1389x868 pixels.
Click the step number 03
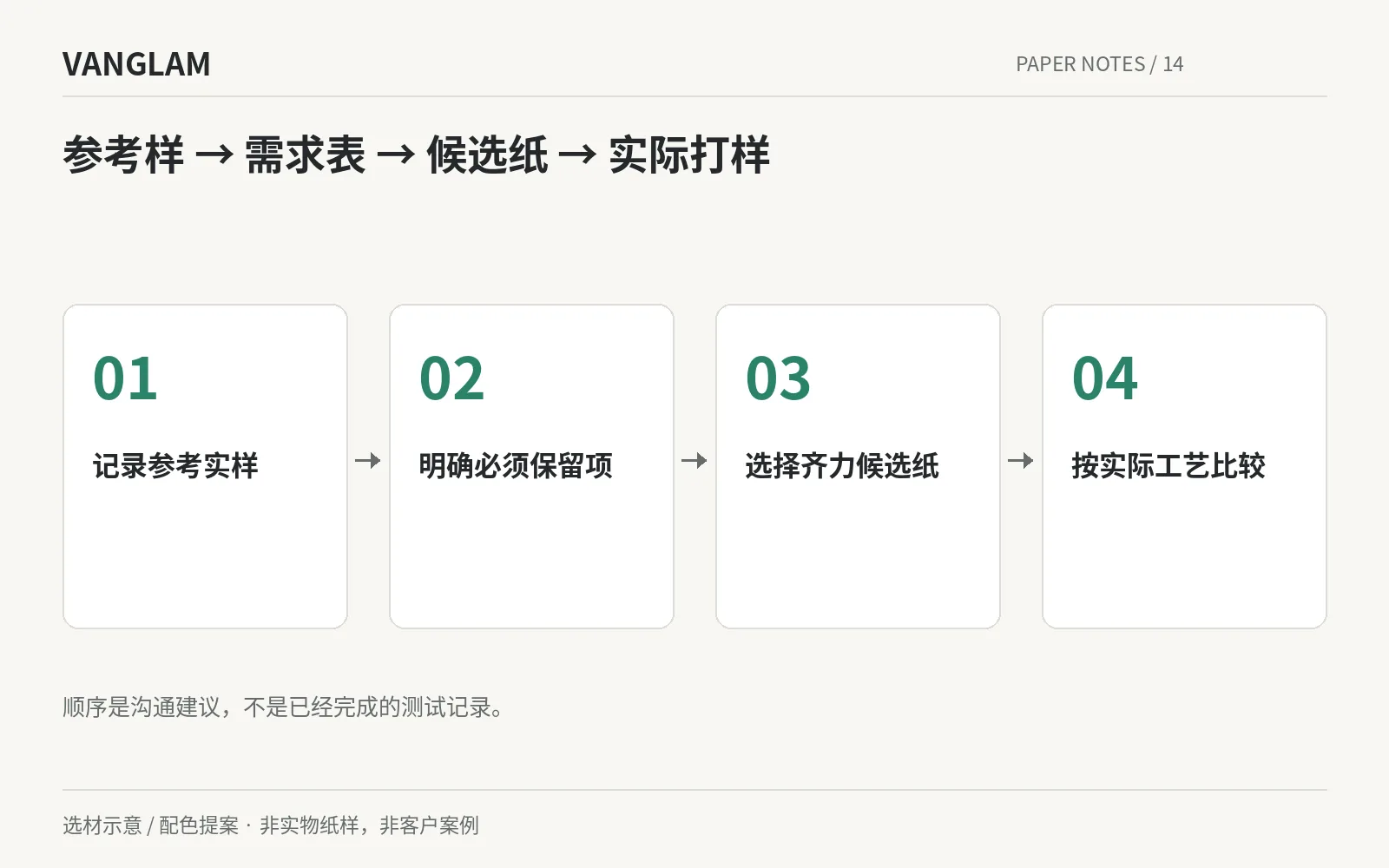coord(778,378)
